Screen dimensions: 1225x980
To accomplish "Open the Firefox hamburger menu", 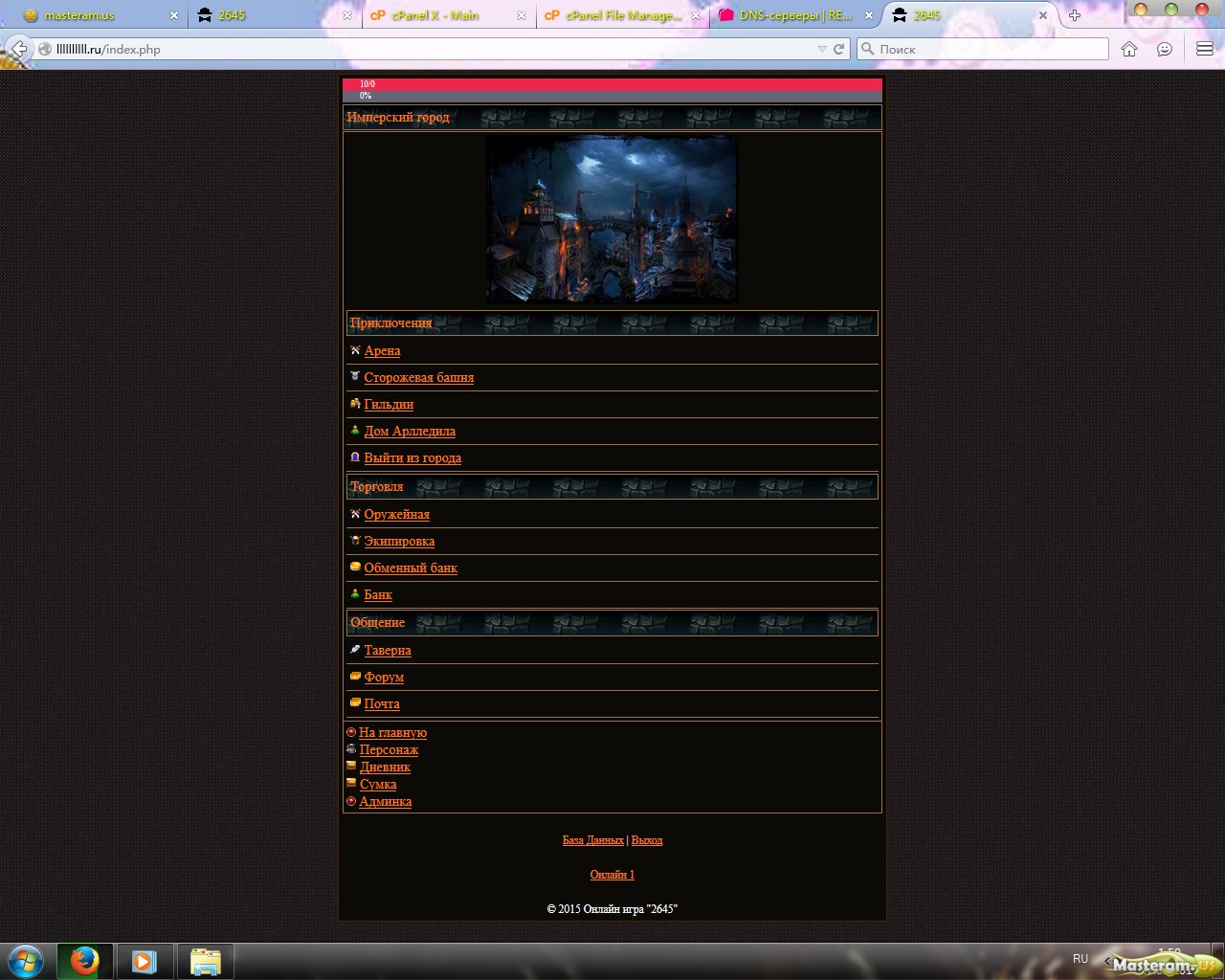I will 1205,49.
